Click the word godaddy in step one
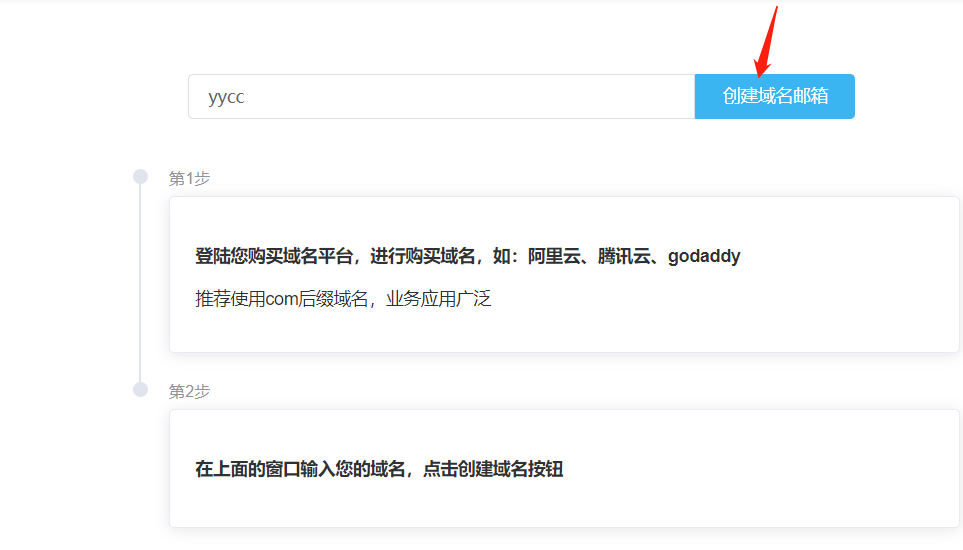Image resolution: width=963 pixels, height=550 pixels. coord(704,256)
